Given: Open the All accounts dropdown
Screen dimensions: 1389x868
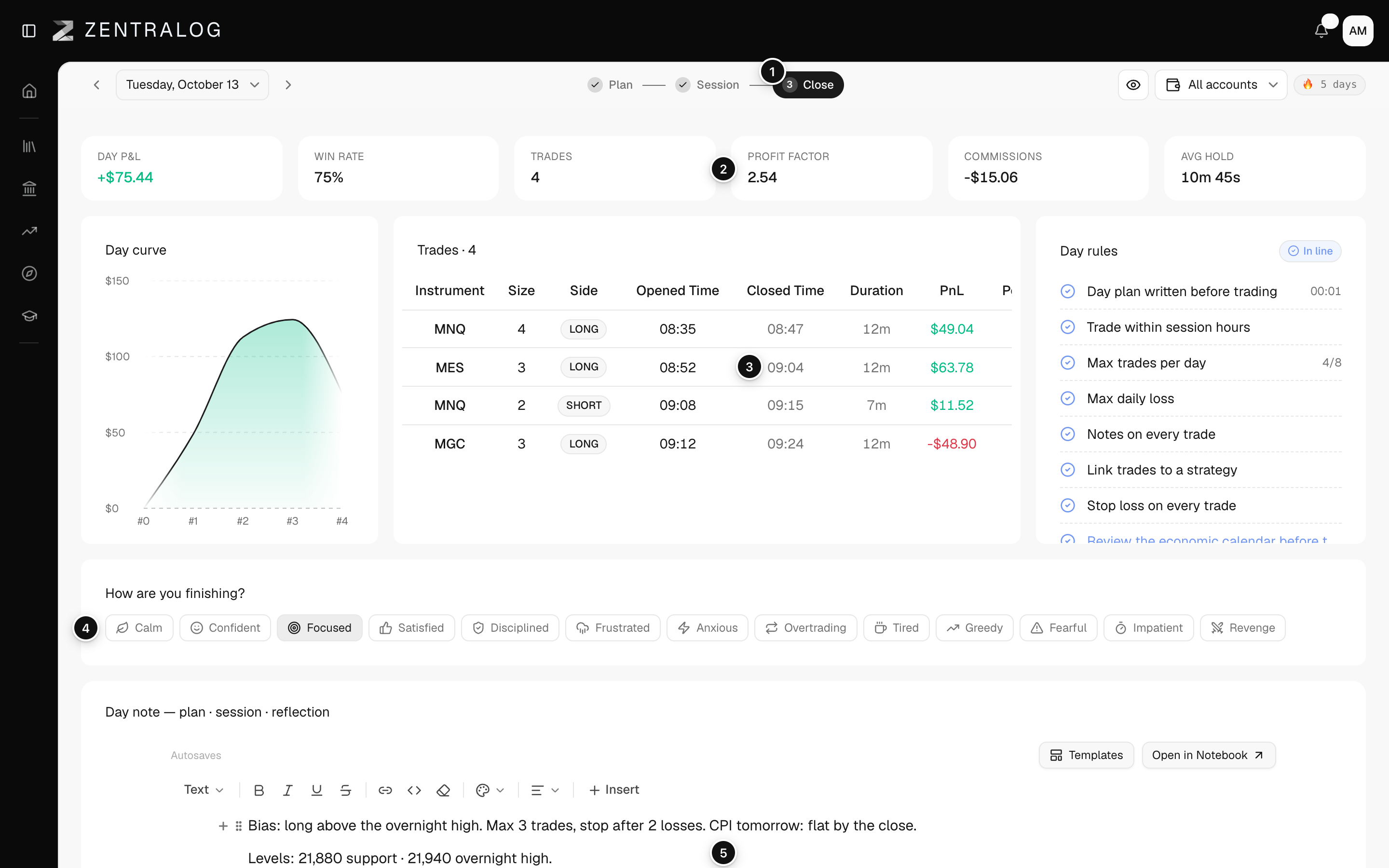Looking at the screenshot, I should coord(1221,85).
